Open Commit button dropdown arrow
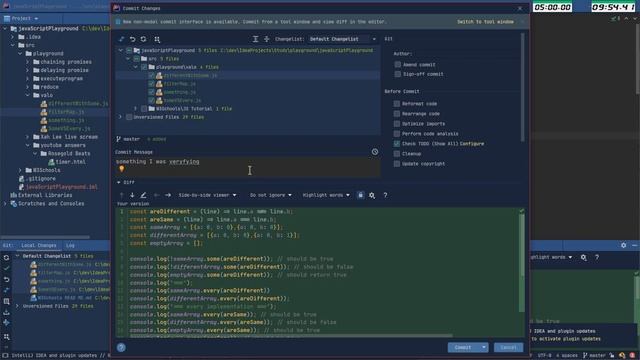 coord(484,347)
